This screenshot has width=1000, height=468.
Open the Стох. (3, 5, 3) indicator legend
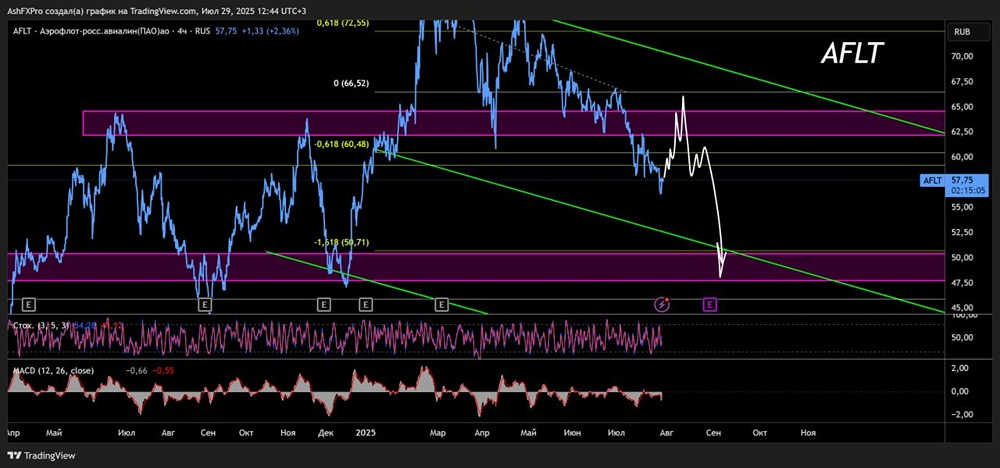tap(41, 326)
